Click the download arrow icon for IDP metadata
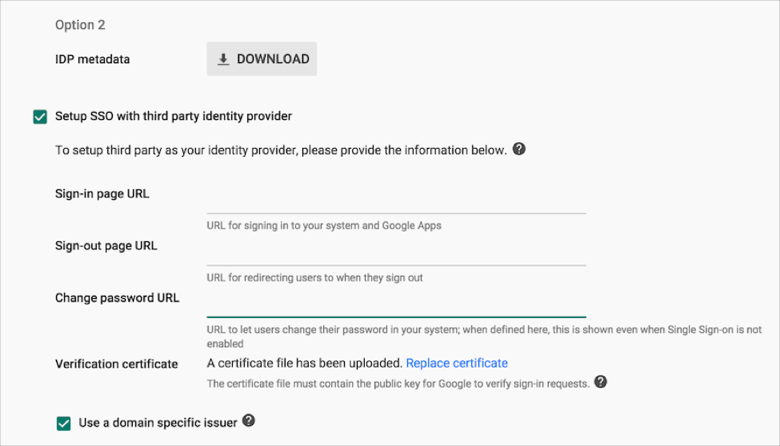The height and width of the screenshot is (446, 780). click(223, 59)
